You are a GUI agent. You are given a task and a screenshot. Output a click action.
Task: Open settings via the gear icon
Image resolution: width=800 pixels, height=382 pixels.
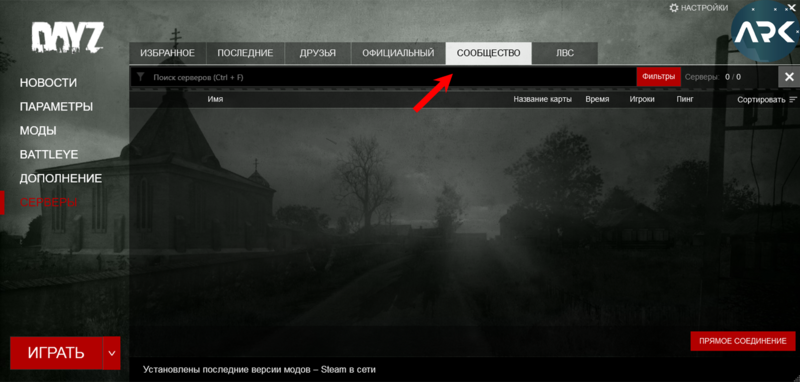(673, 8)
